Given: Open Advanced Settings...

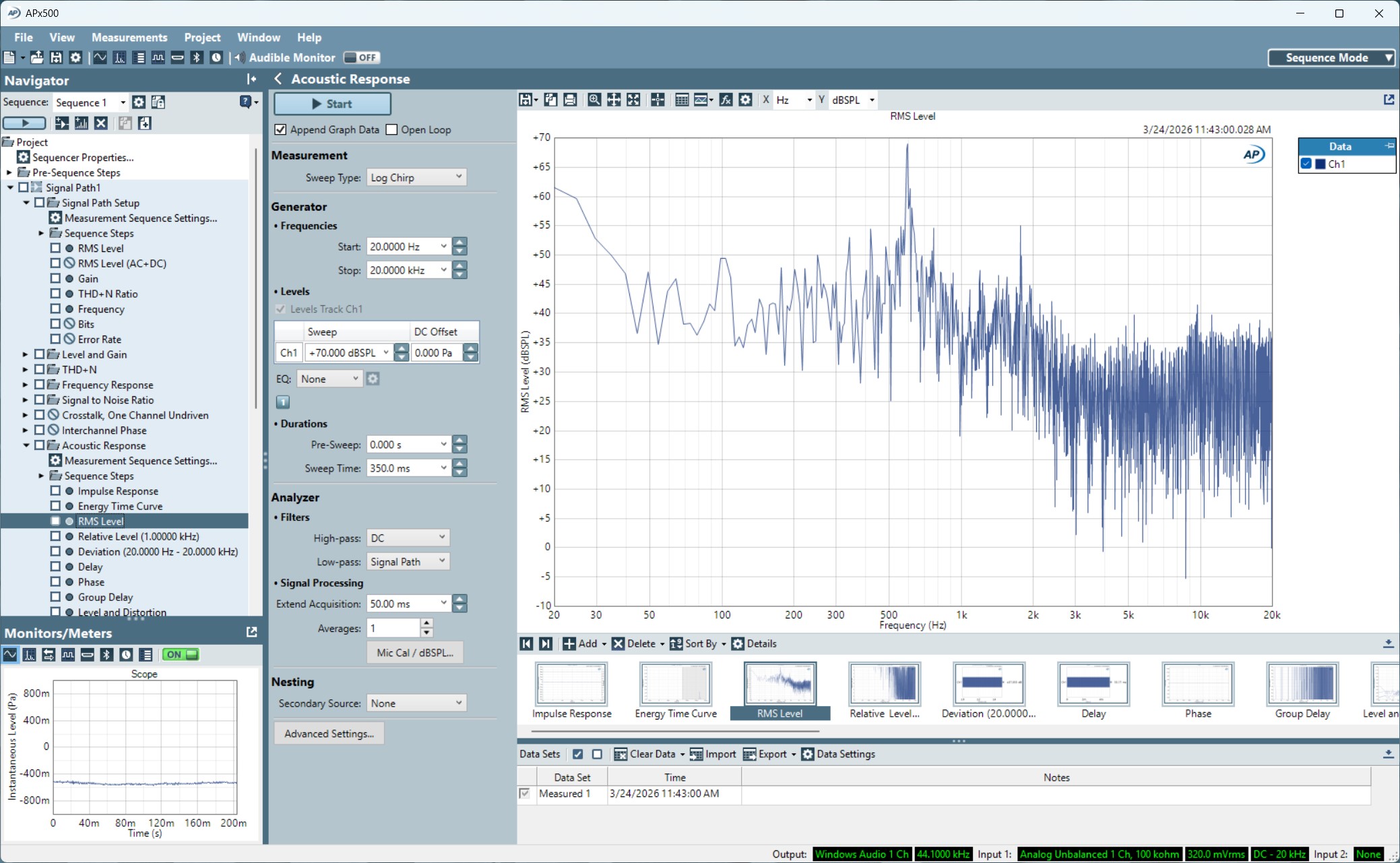Looking at the screenshot, I should 329,734.
